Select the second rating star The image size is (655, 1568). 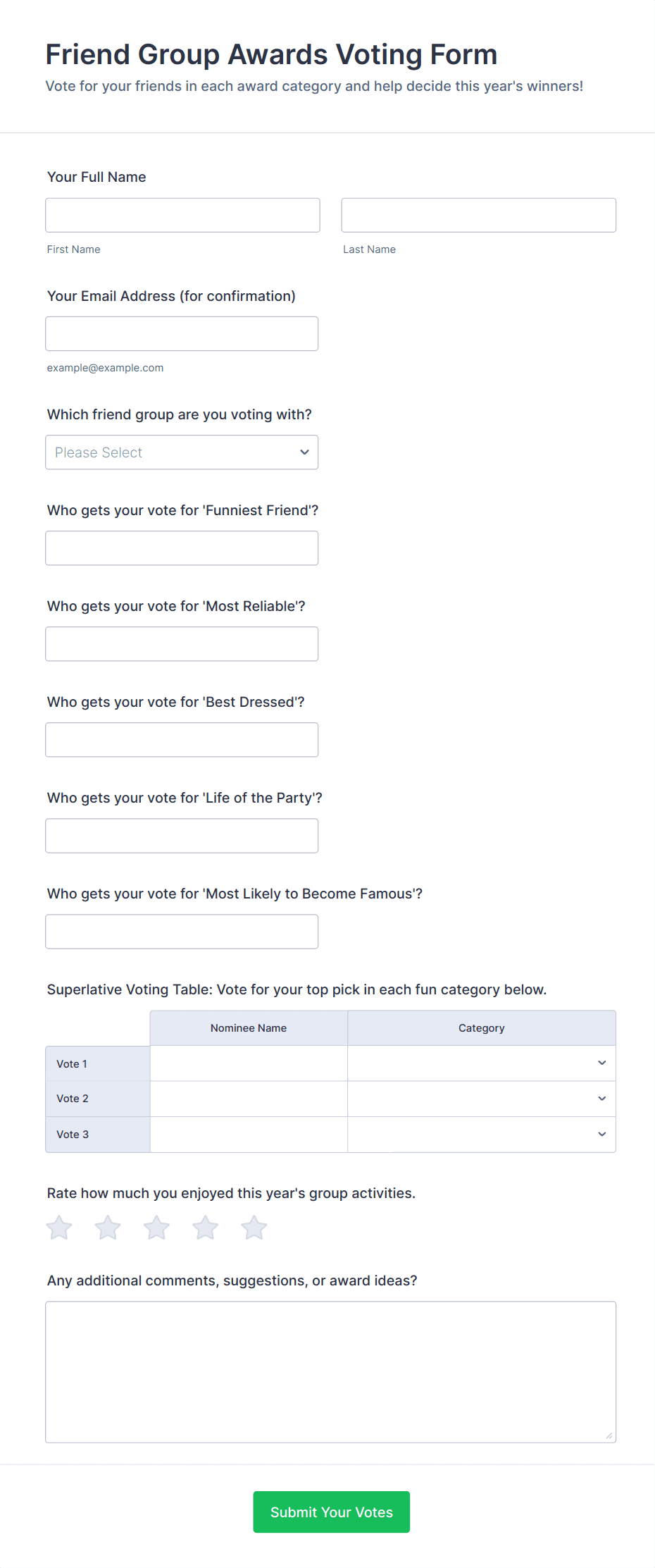pyautogui.click(x=108, y=1228)
